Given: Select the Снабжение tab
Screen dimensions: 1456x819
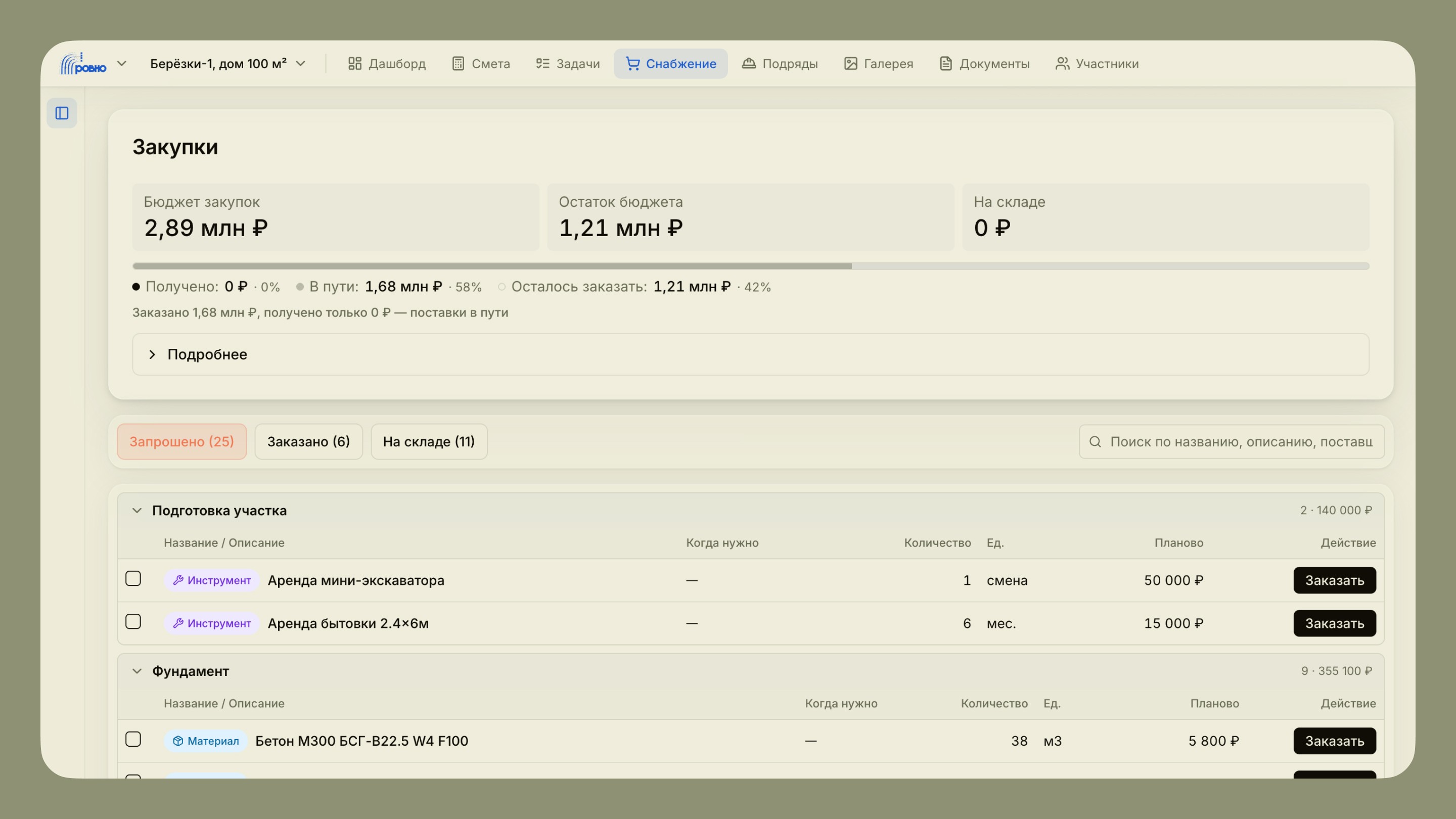Looking at the screenshot, I should [670, 63].
